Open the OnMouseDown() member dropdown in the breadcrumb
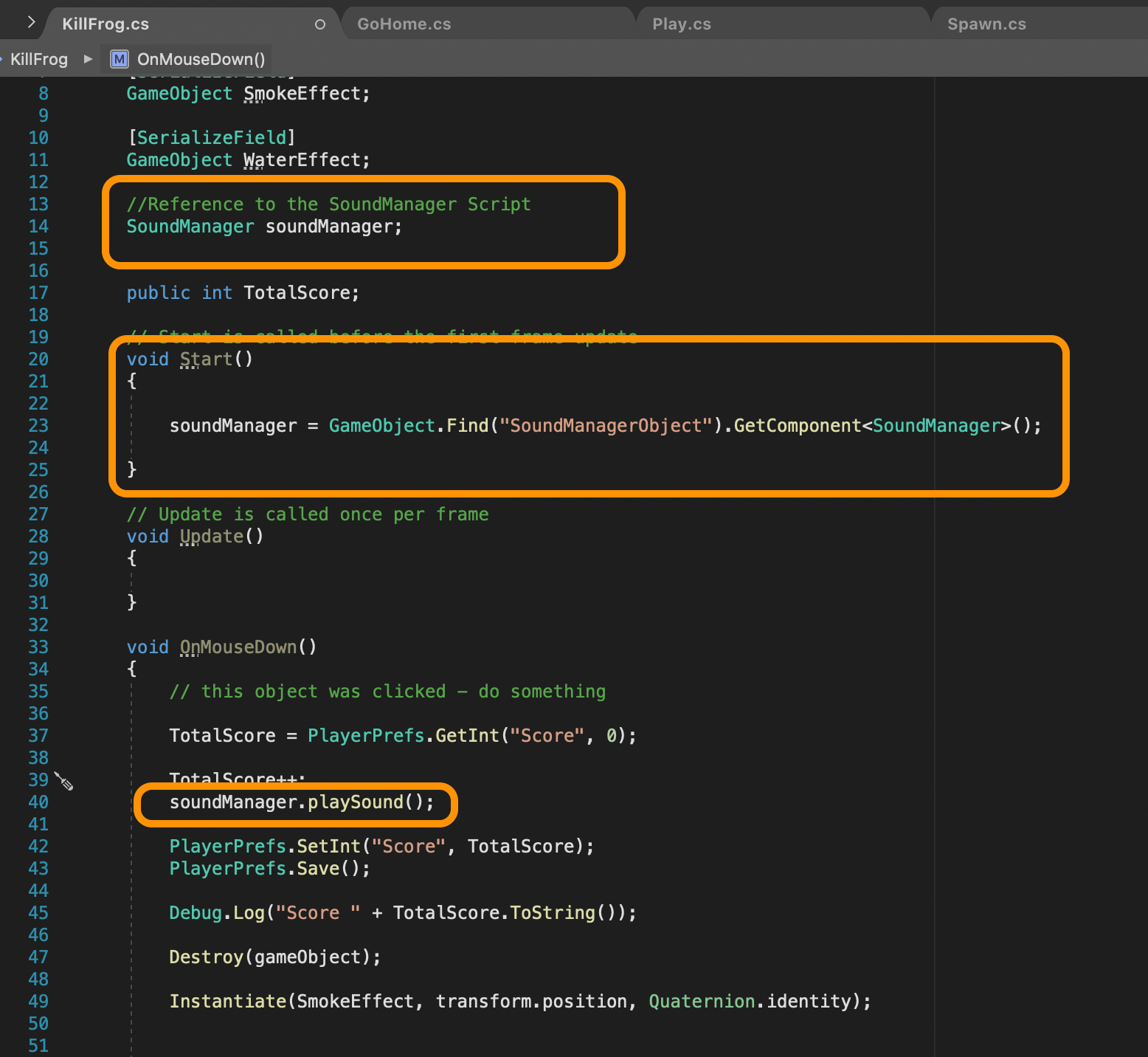This screenshot has height=1057, width=1148. (x=201, y=59)
